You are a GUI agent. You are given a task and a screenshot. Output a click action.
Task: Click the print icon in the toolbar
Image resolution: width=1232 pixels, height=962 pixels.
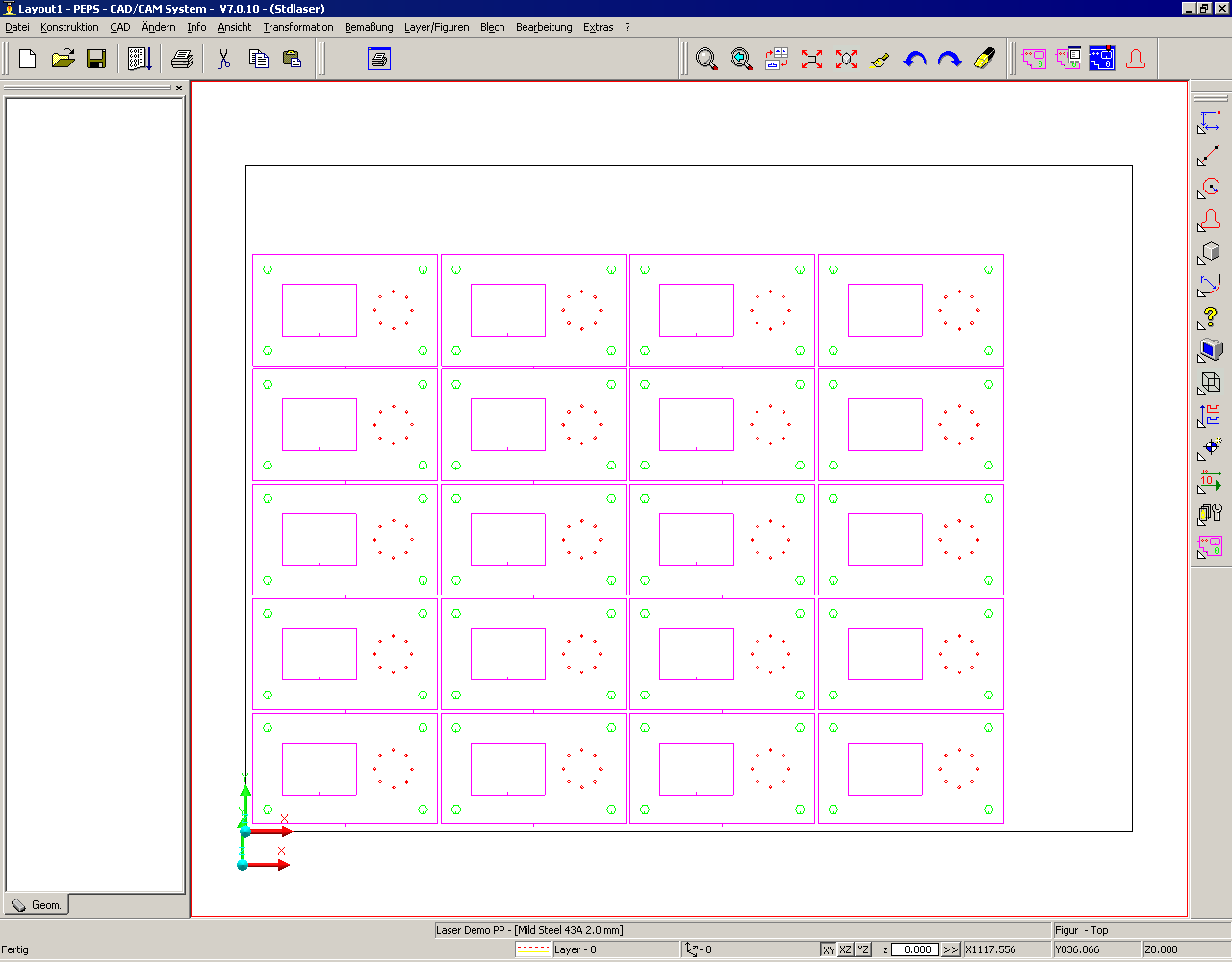[x=182, y=60]
